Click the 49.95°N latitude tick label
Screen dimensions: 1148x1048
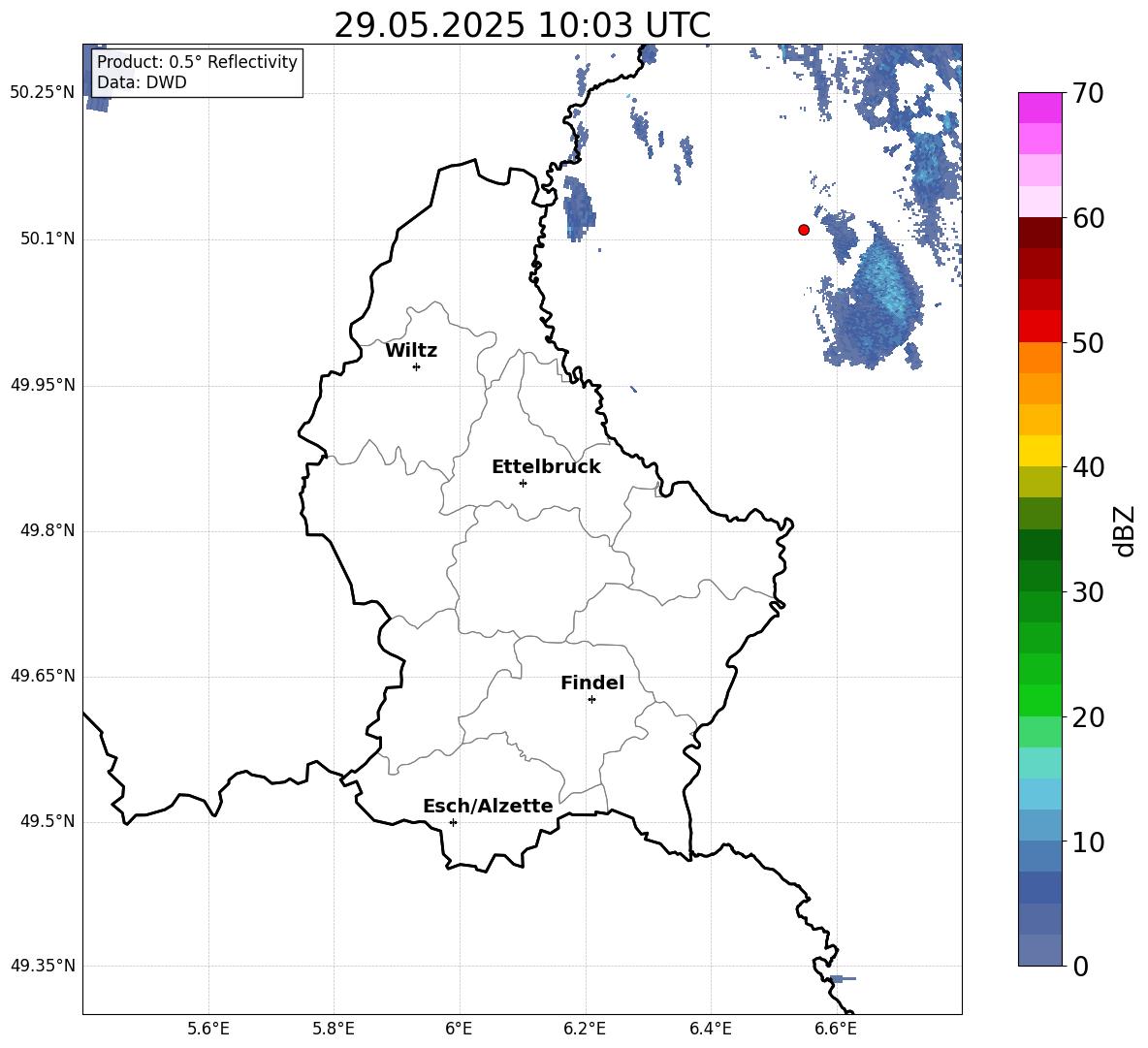click(43, 385)
